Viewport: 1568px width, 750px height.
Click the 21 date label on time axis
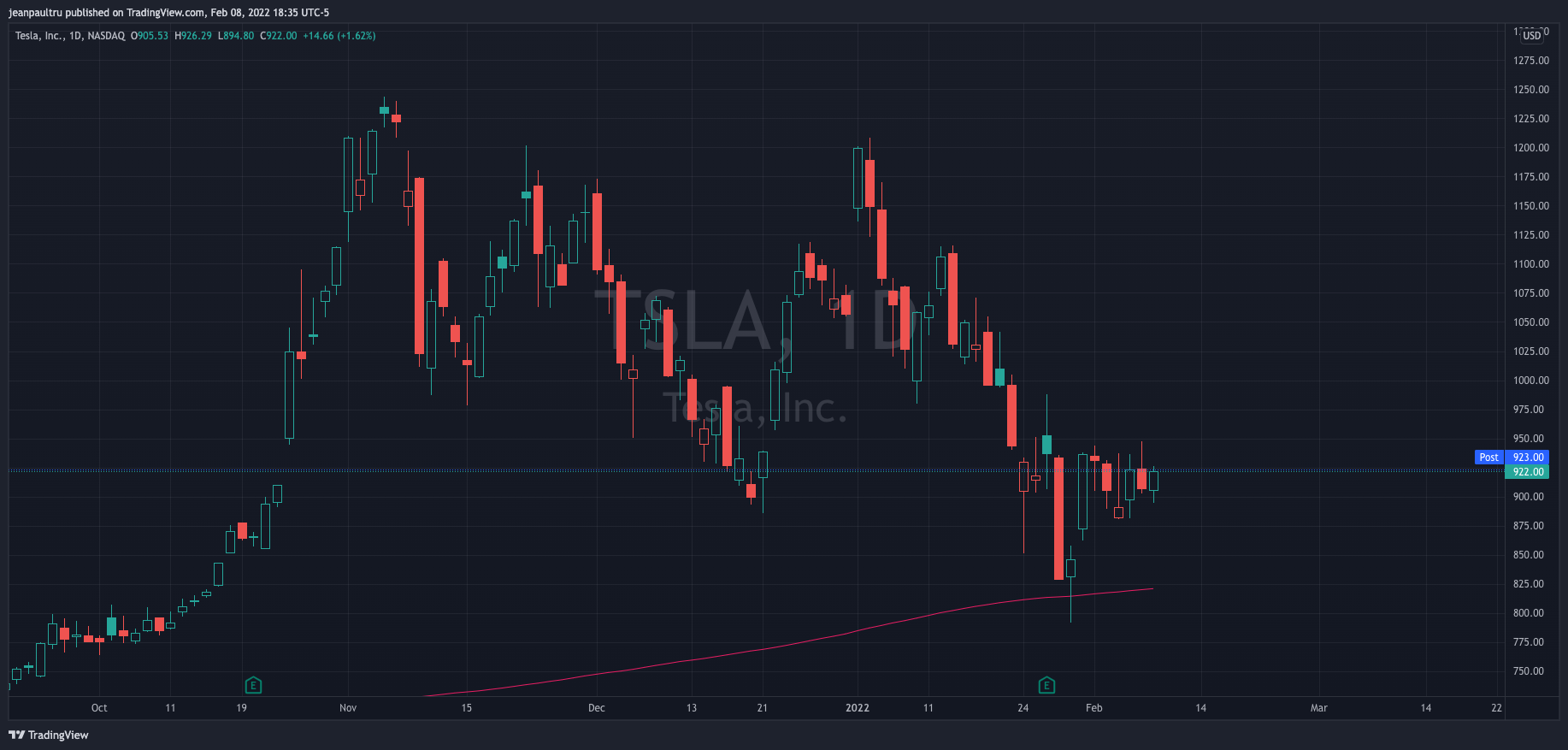[x=763, y=708]
